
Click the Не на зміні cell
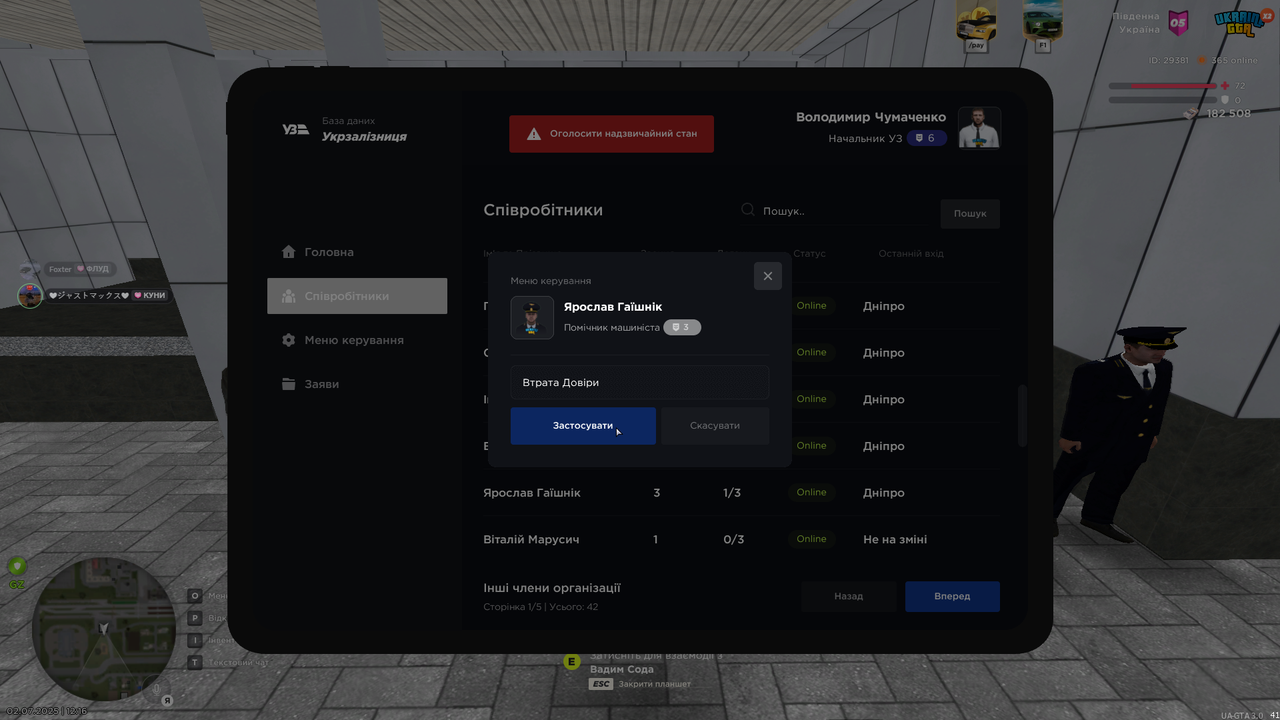pos(895,540)
